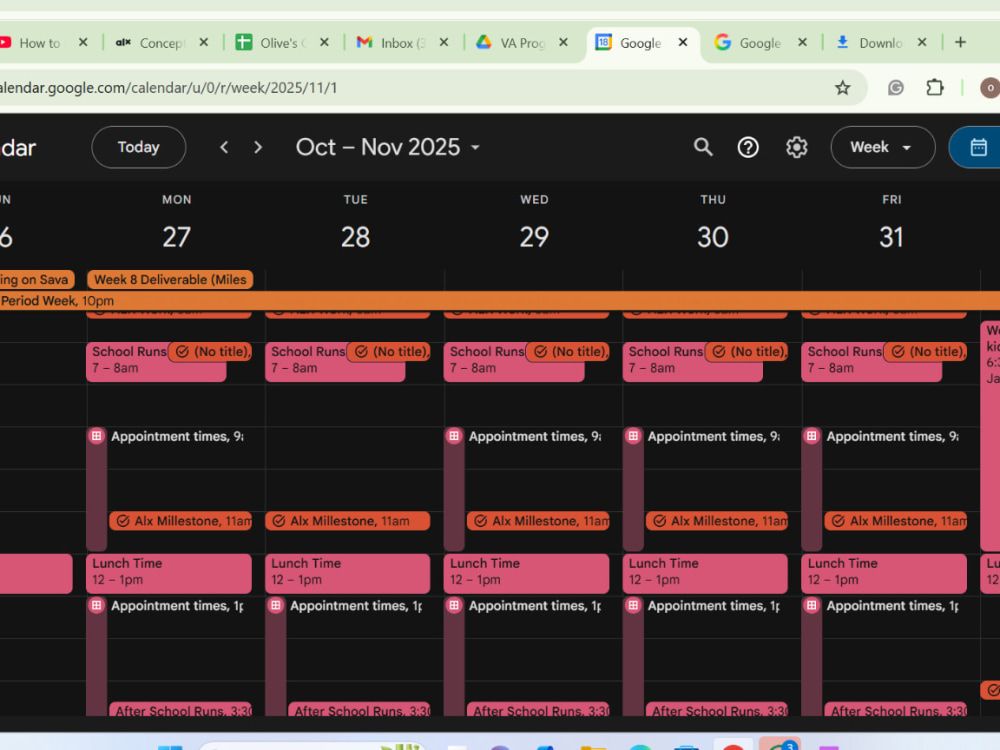Open Wednesday's (No title) task
The height and width of the screenshot is (750, 1000).
(568, 351)
